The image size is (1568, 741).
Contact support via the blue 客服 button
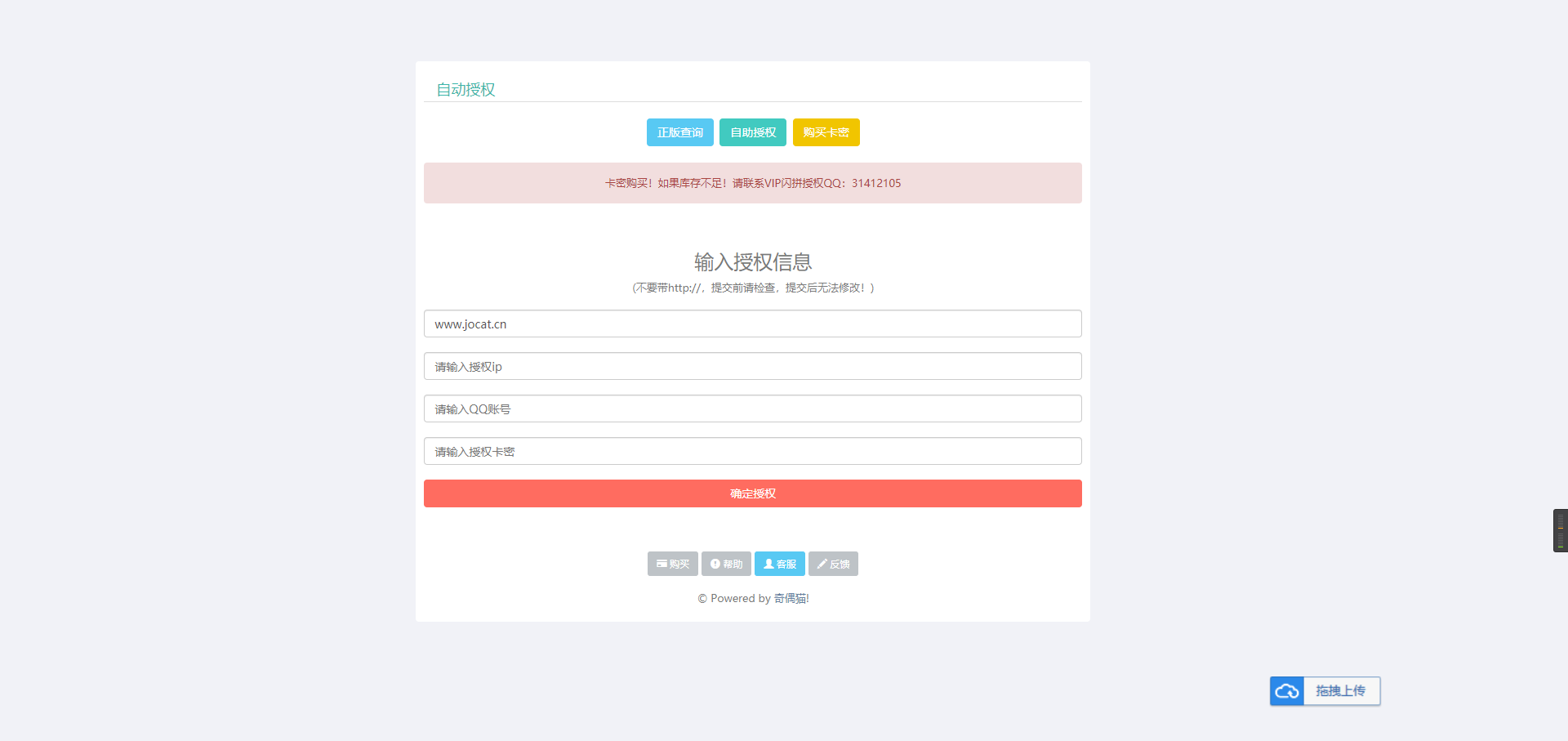(780, 564)
